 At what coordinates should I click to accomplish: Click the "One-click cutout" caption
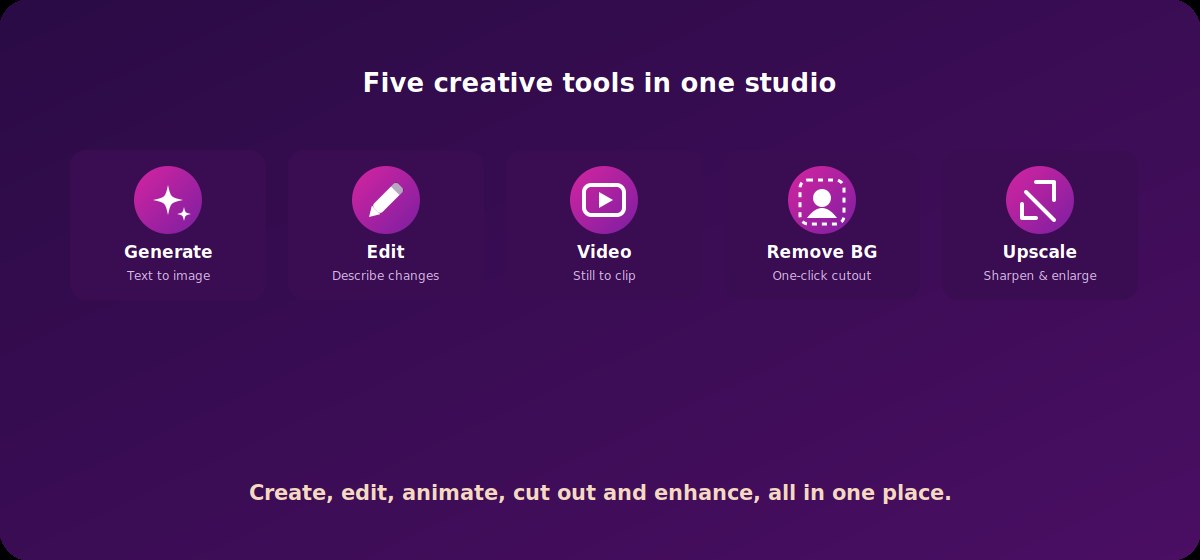(822, 276)
